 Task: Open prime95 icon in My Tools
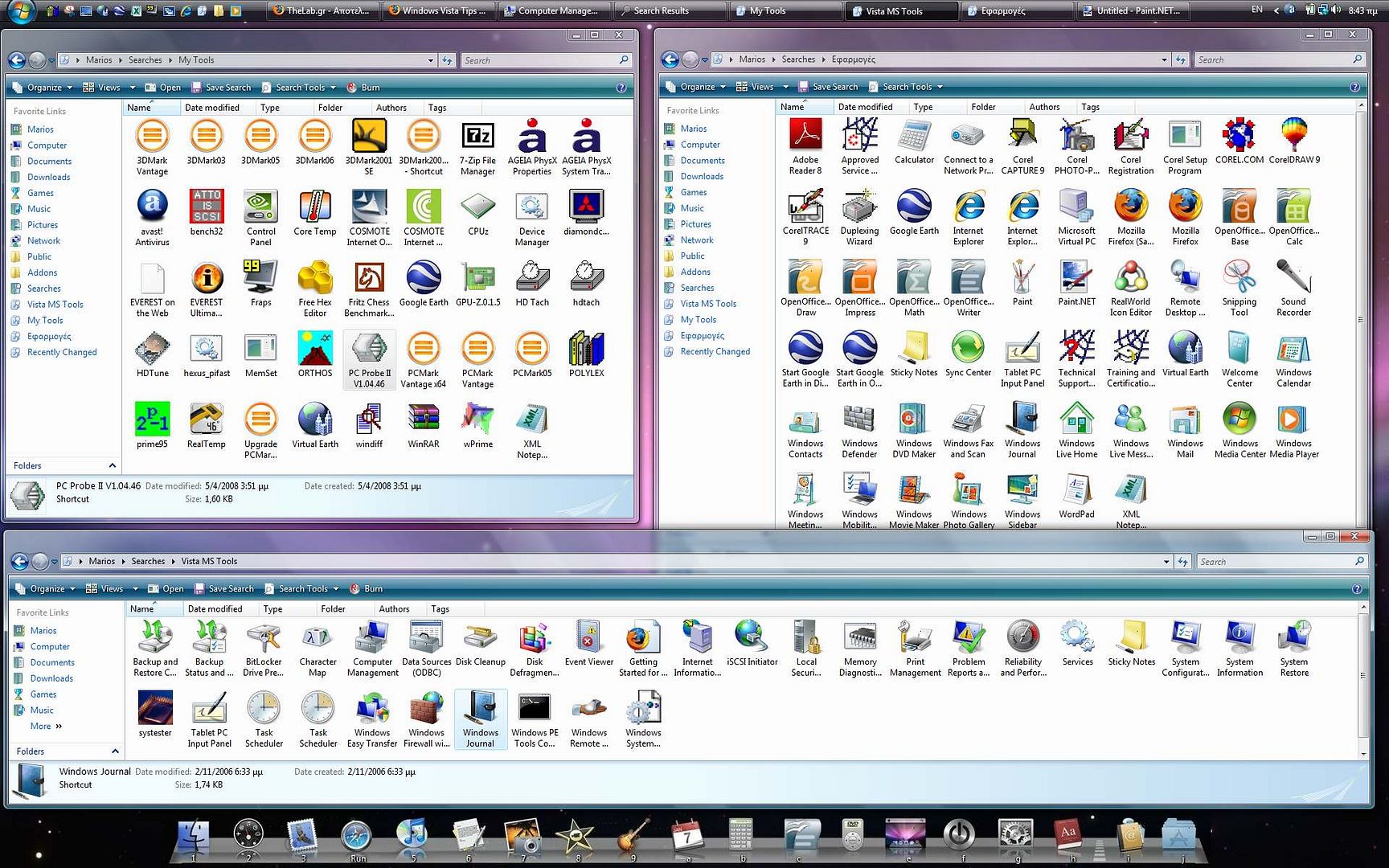pyautogui.click(x=152, y=425)
